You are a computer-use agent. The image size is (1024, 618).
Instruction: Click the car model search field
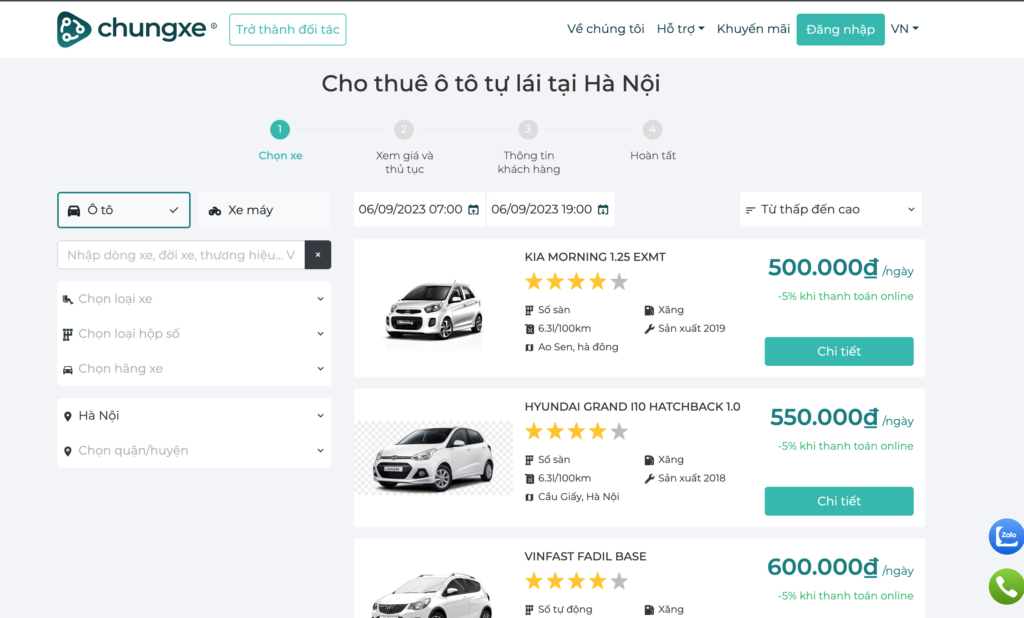point(181,255)
